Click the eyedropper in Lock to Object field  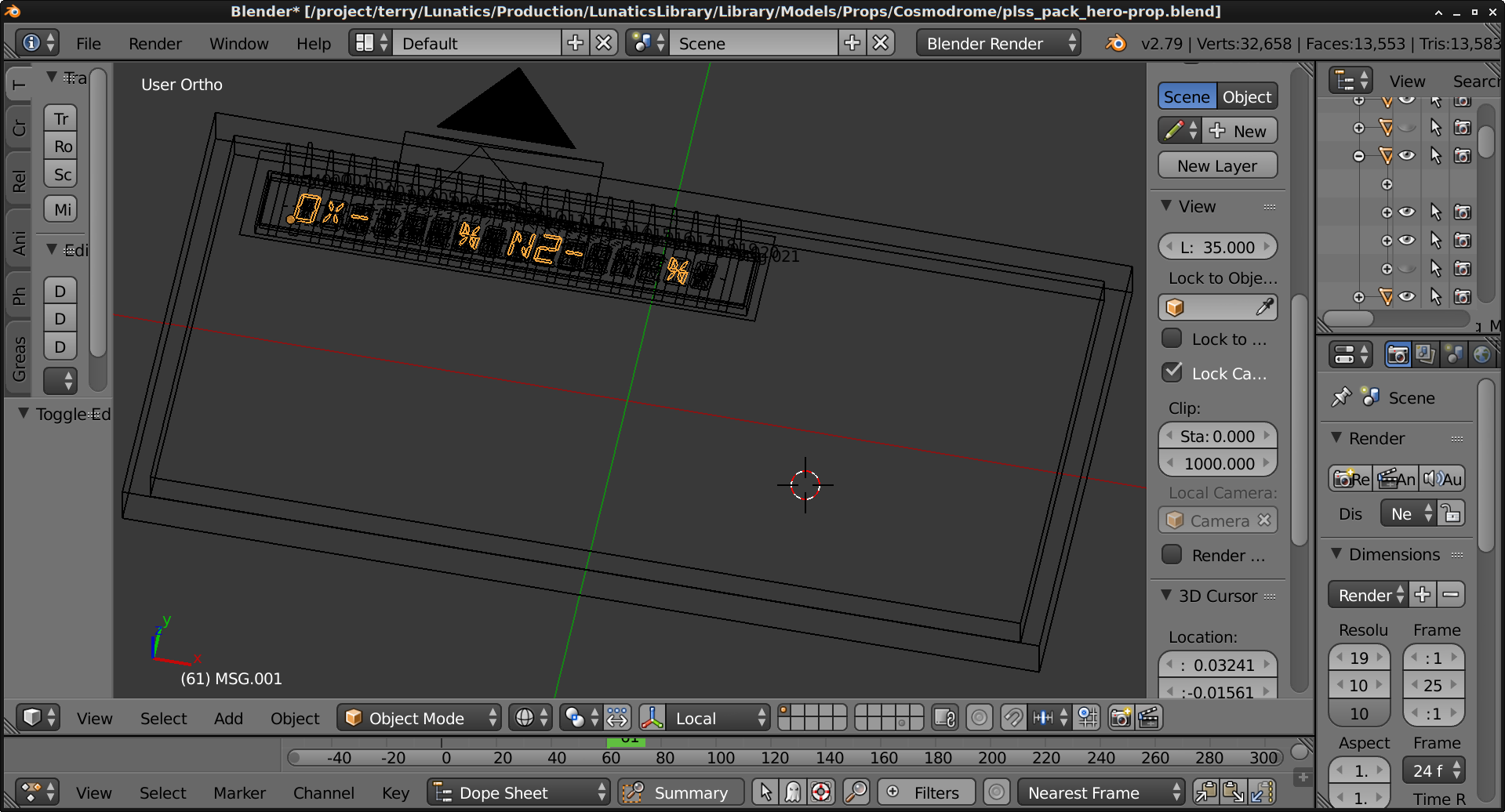[x=1264, y=307]
